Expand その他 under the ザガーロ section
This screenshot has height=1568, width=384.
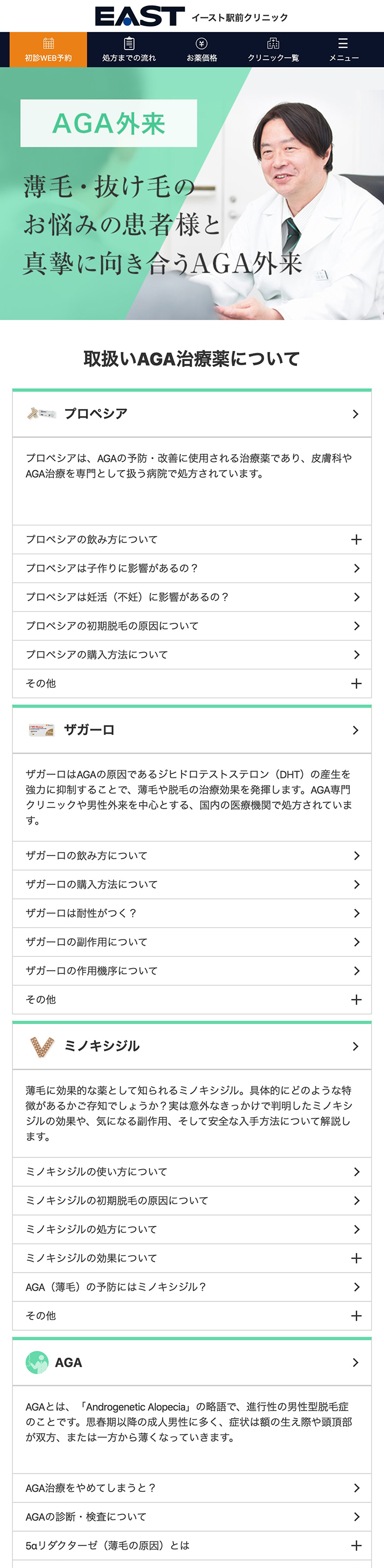tap(191, 999)
